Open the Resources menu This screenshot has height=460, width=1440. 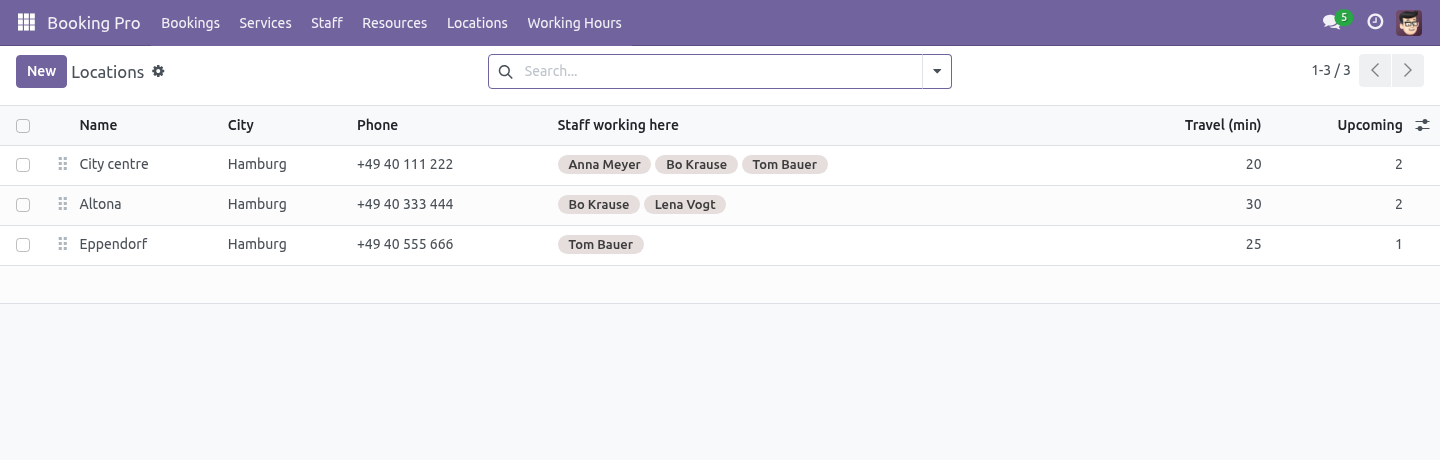[394, 22]
